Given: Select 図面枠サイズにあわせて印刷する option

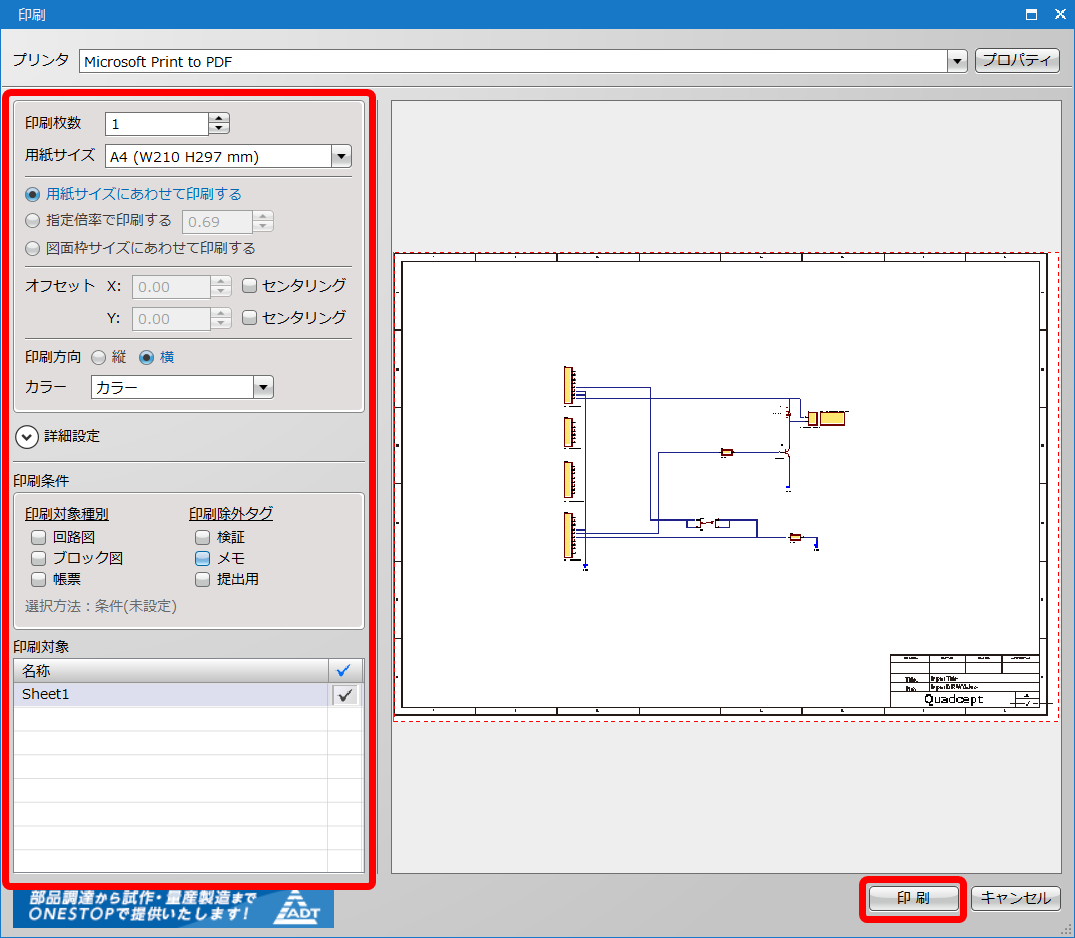Looking at the screenshot, I should point(33,248).
